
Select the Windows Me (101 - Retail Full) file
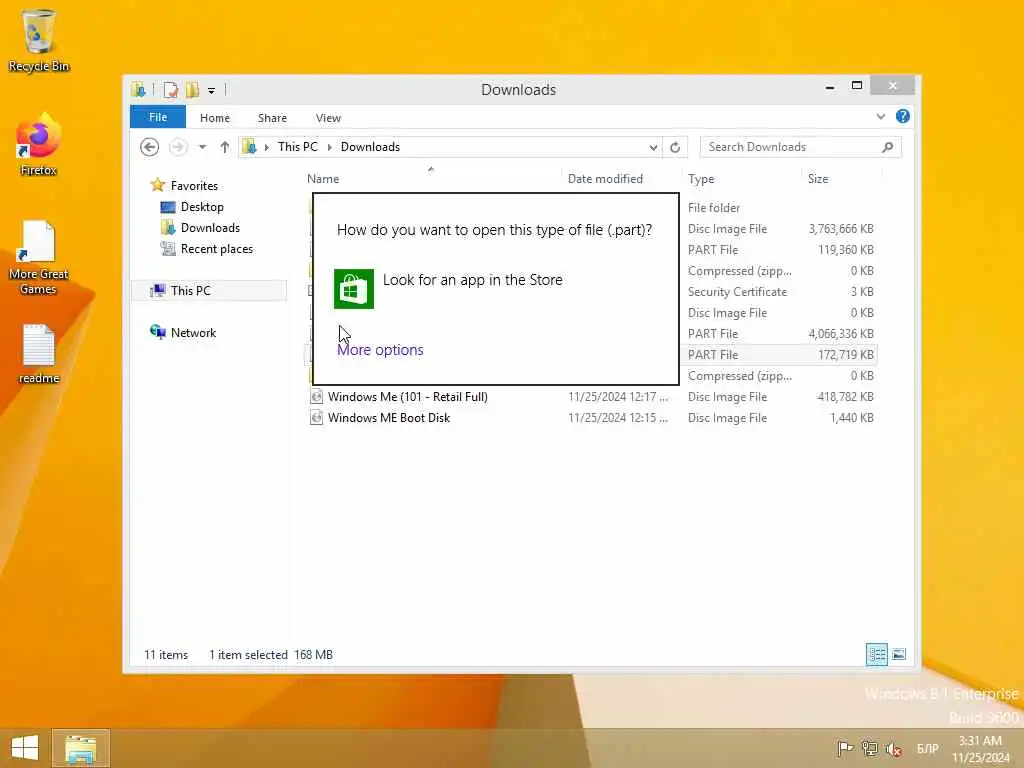[408, 397]
